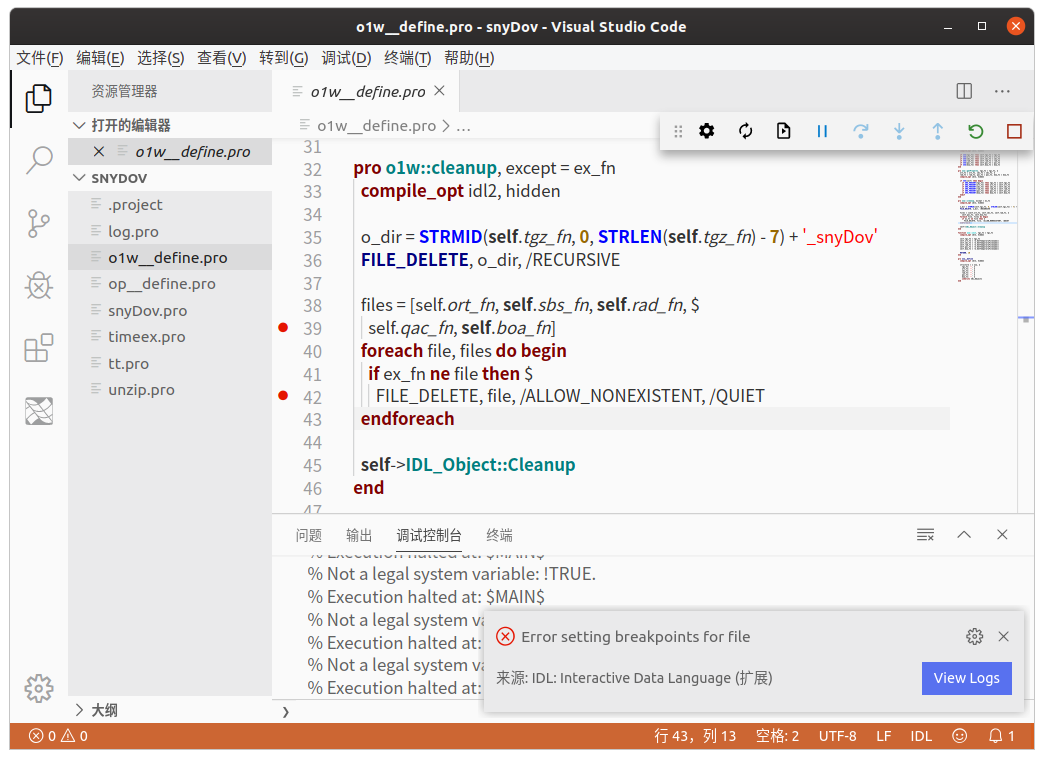The image size is (1044, 759).
Task: Change indentation via spaces: 2 status item
Action: 777,736
